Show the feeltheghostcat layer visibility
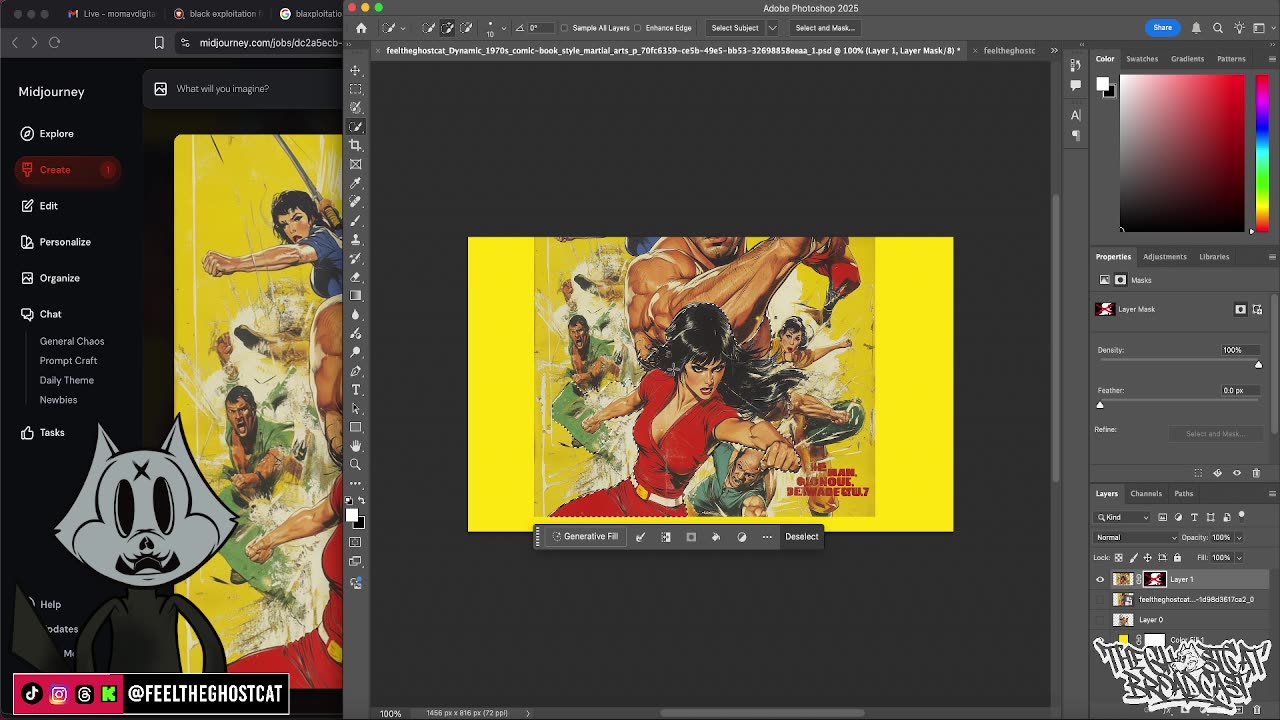1280x720 pixels. click(x=1100, y=599)
